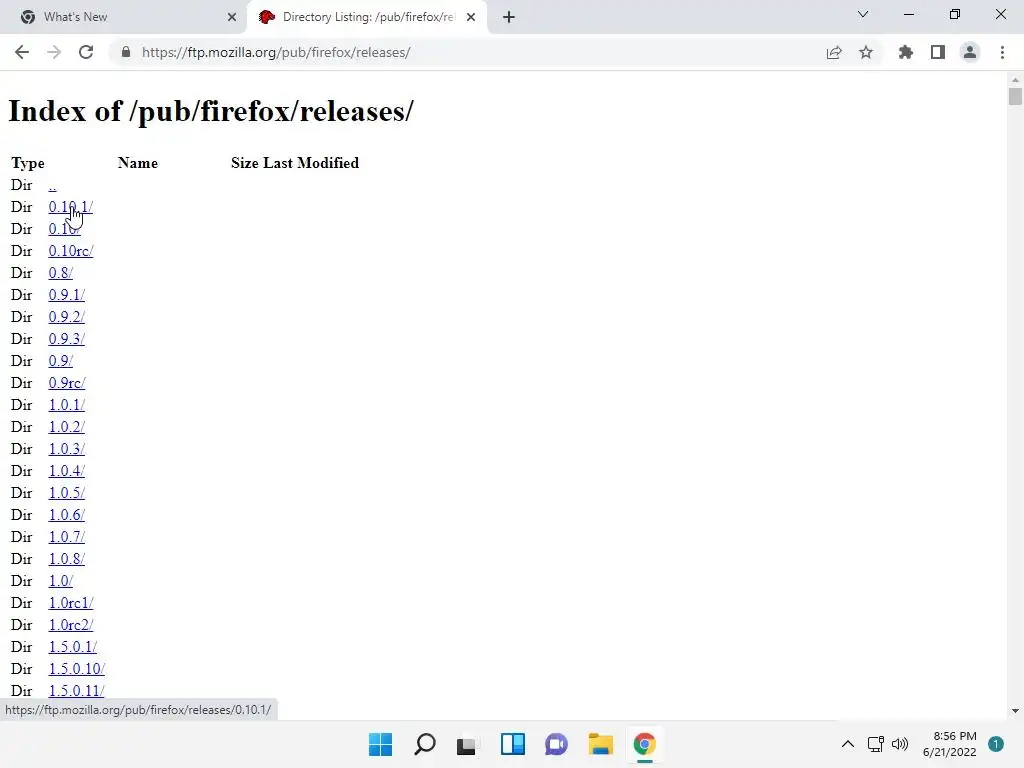This screenshot has width=1024, height=768.
Task: Click the scrollbar down arrow
Action: pyautogui.click(x=1015, y=711)
